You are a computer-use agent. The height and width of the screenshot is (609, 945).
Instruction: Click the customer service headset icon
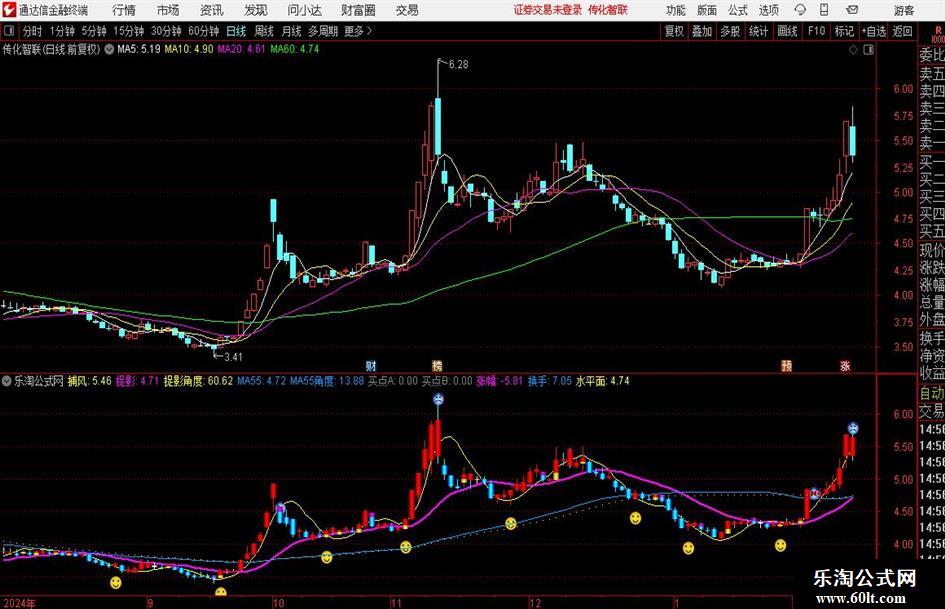coord(800,10)
